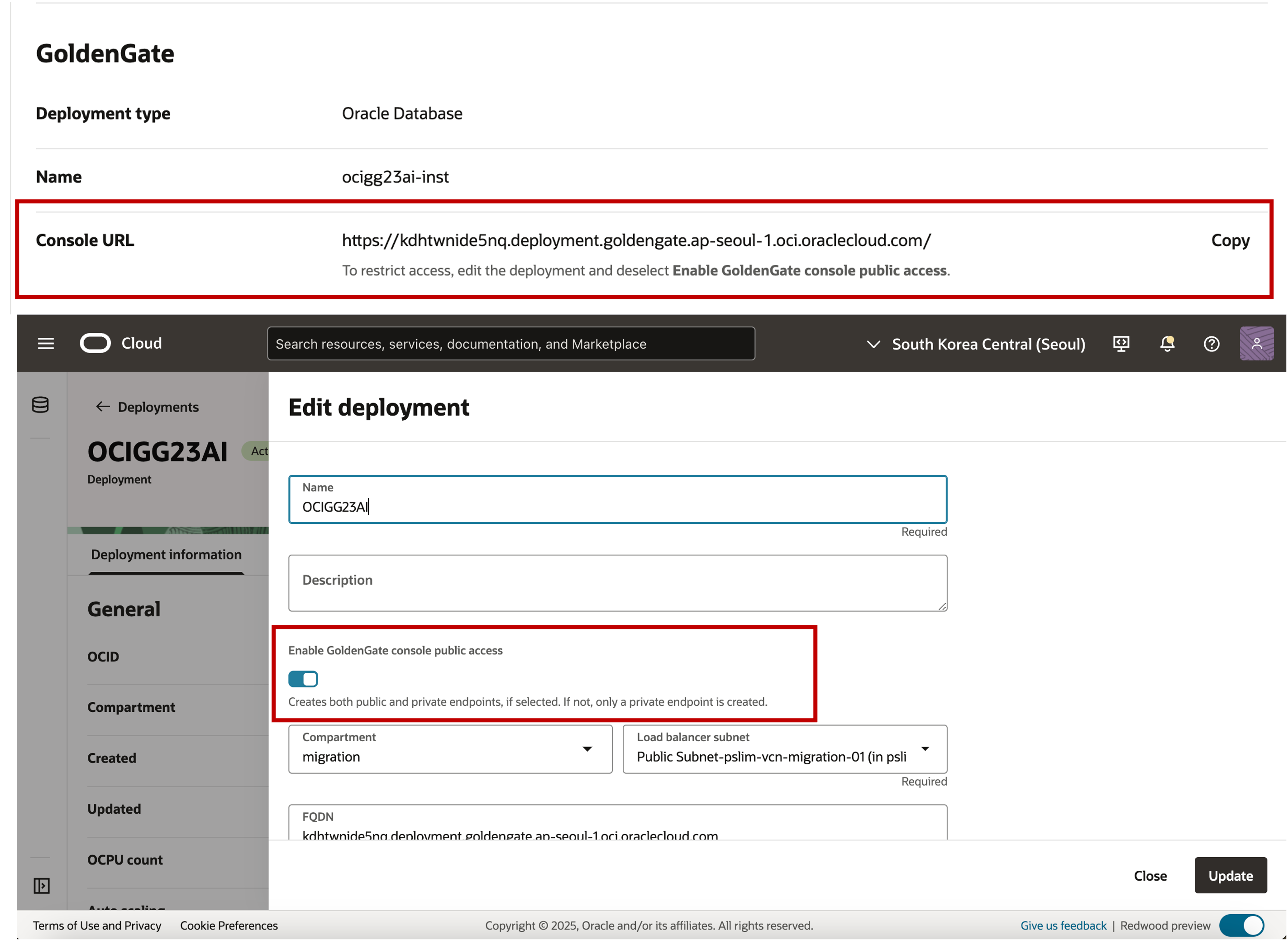Click the ocigg23ai-inst name value
The width and height of the screenshot is (1288, 940).
tap(395, 177)
